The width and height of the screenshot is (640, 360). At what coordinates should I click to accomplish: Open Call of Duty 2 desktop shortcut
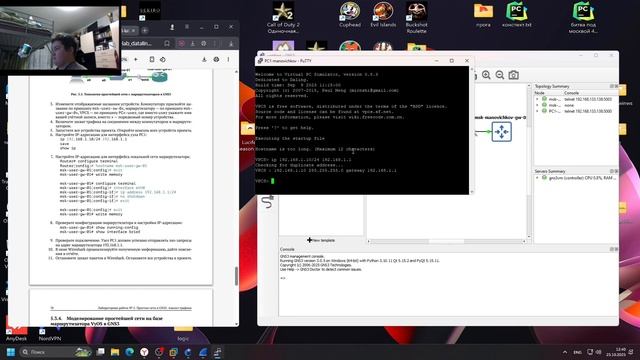[283, 17]
